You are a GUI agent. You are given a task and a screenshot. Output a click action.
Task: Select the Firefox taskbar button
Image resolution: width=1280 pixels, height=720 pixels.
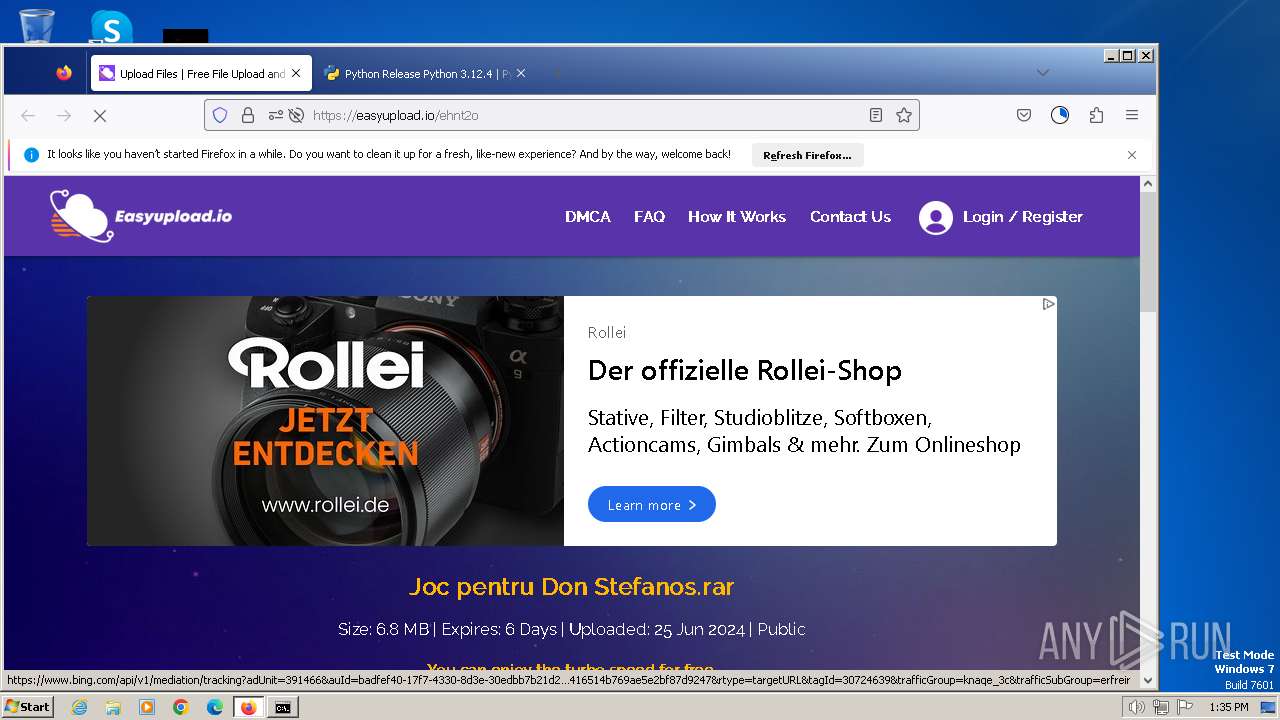pos(249,707)
